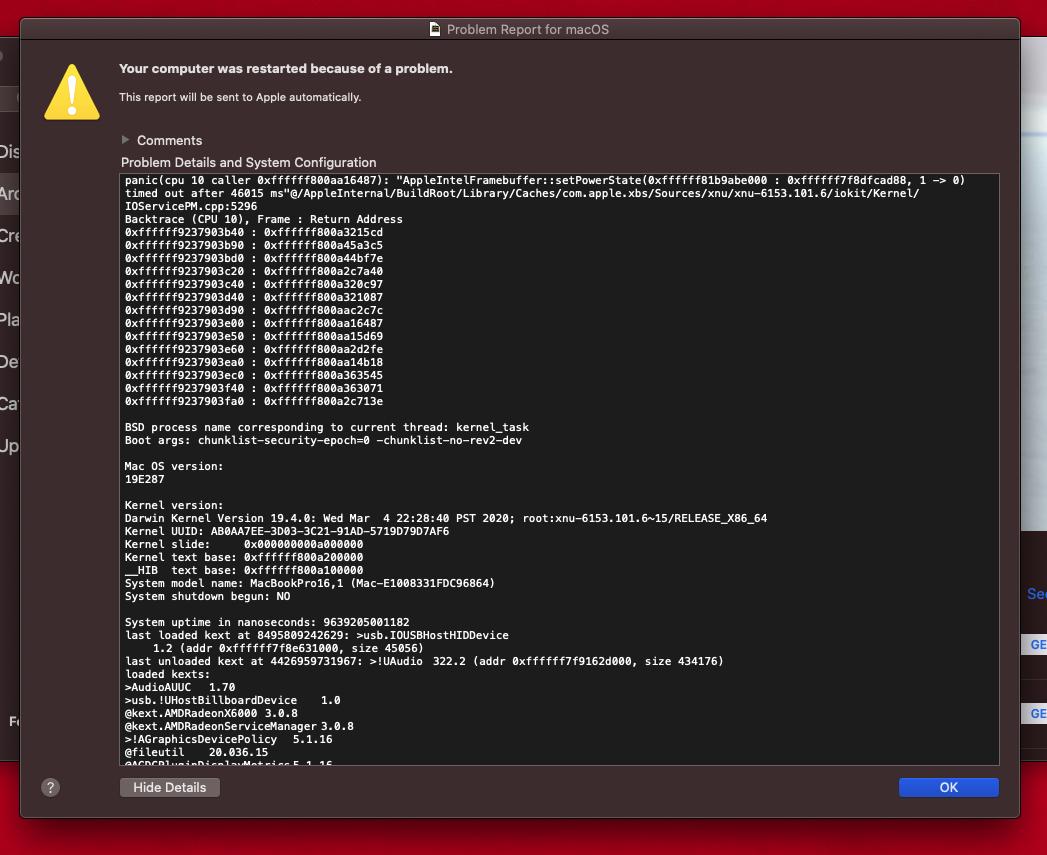The height and width of the screenshot is (855, 1047).
Task: Click backtrace row ending '0xffffff800a363545'
Action: tap(254, 375)
